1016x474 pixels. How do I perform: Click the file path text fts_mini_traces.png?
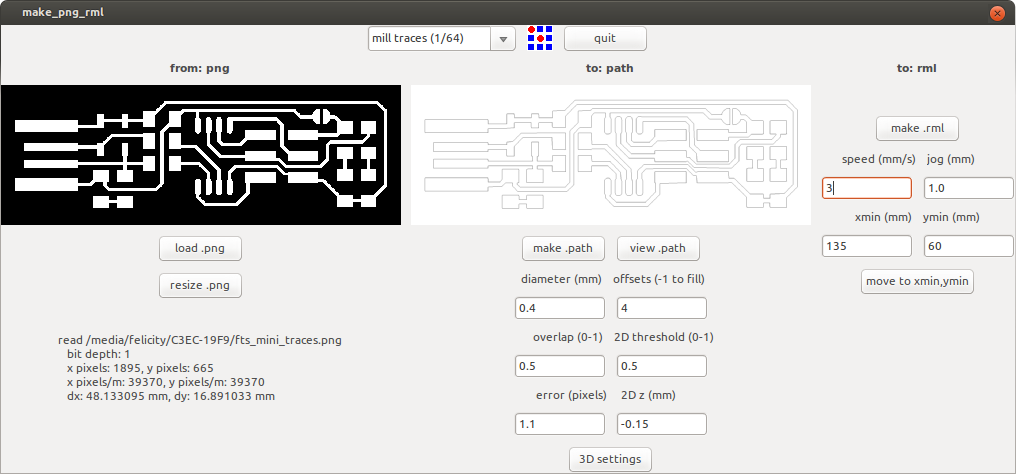200,339
